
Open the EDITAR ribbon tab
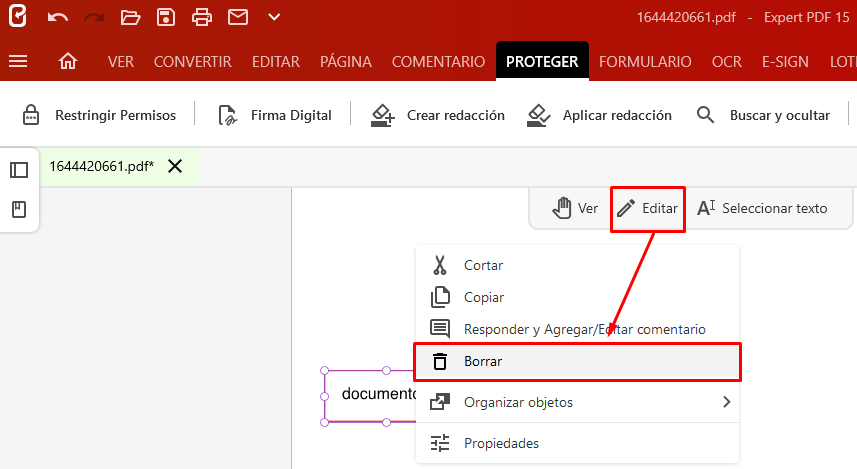point(276,62)
